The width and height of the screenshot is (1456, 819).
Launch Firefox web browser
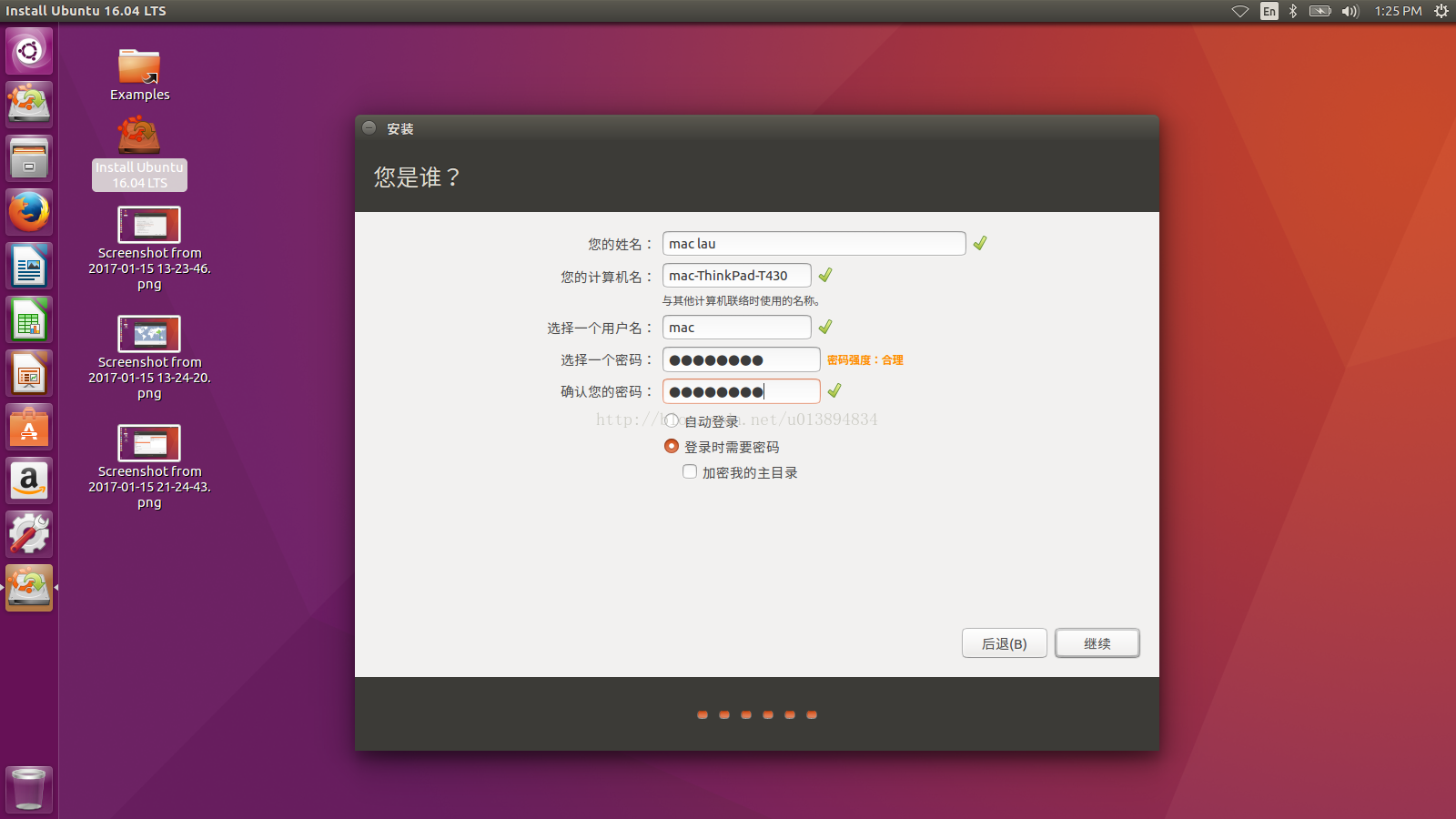(29, 212)
